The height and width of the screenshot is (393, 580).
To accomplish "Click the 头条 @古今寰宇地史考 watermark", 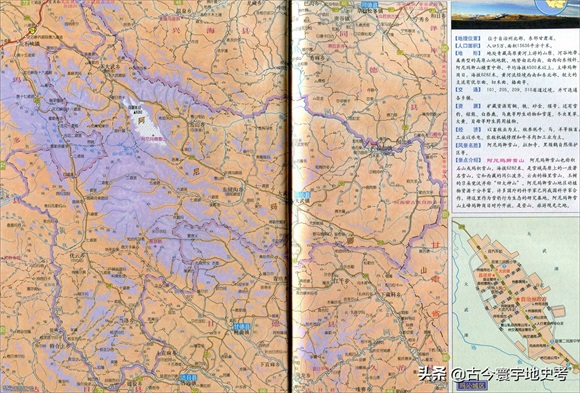I will pyautogui.click(x=493, y=374).
